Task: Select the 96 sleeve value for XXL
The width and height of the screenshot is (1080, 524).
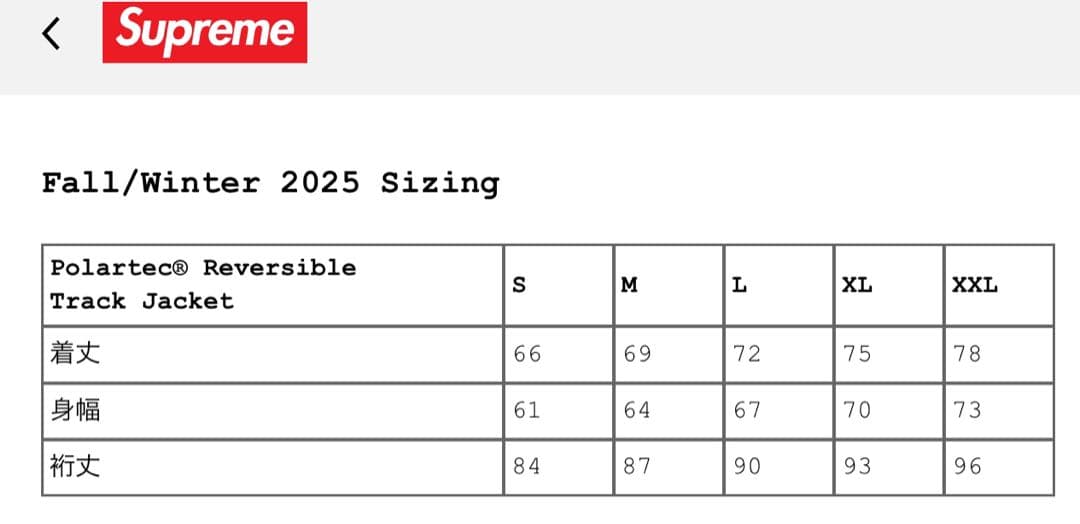Action: point(967,466)
